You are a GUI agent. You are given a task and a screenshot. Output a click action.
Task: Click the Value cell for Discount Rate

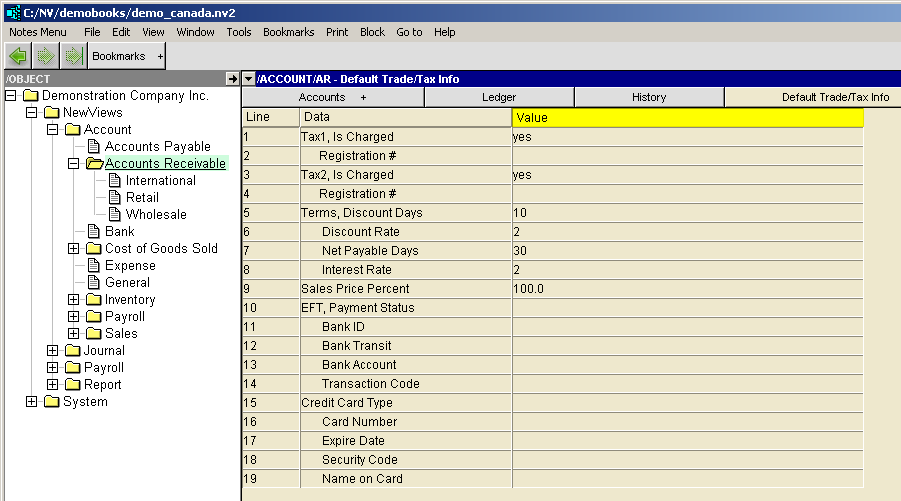686,232
